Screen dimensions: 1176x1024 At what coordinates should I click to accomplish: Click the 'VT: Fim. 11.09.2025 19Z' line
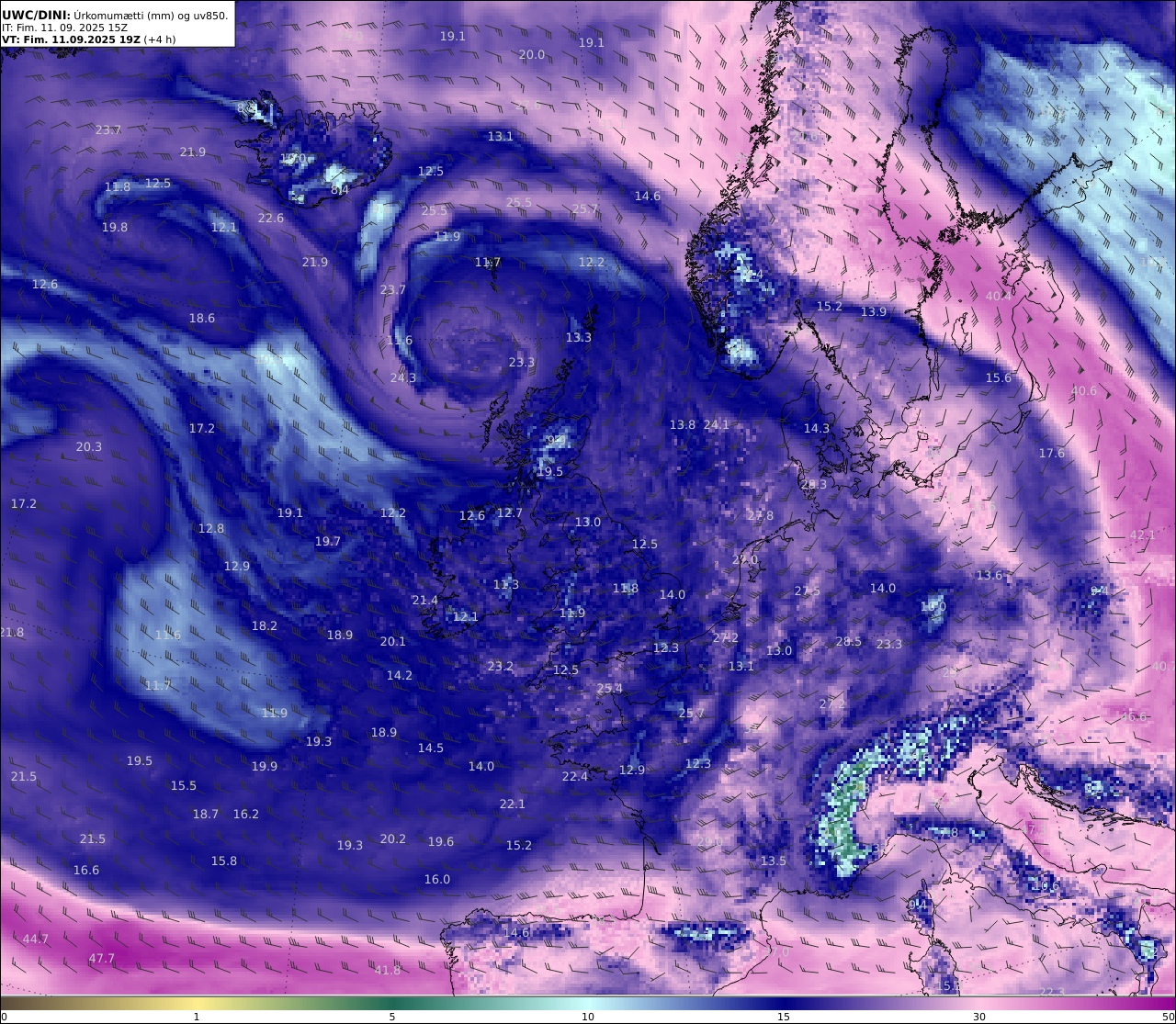coord(71,39)
